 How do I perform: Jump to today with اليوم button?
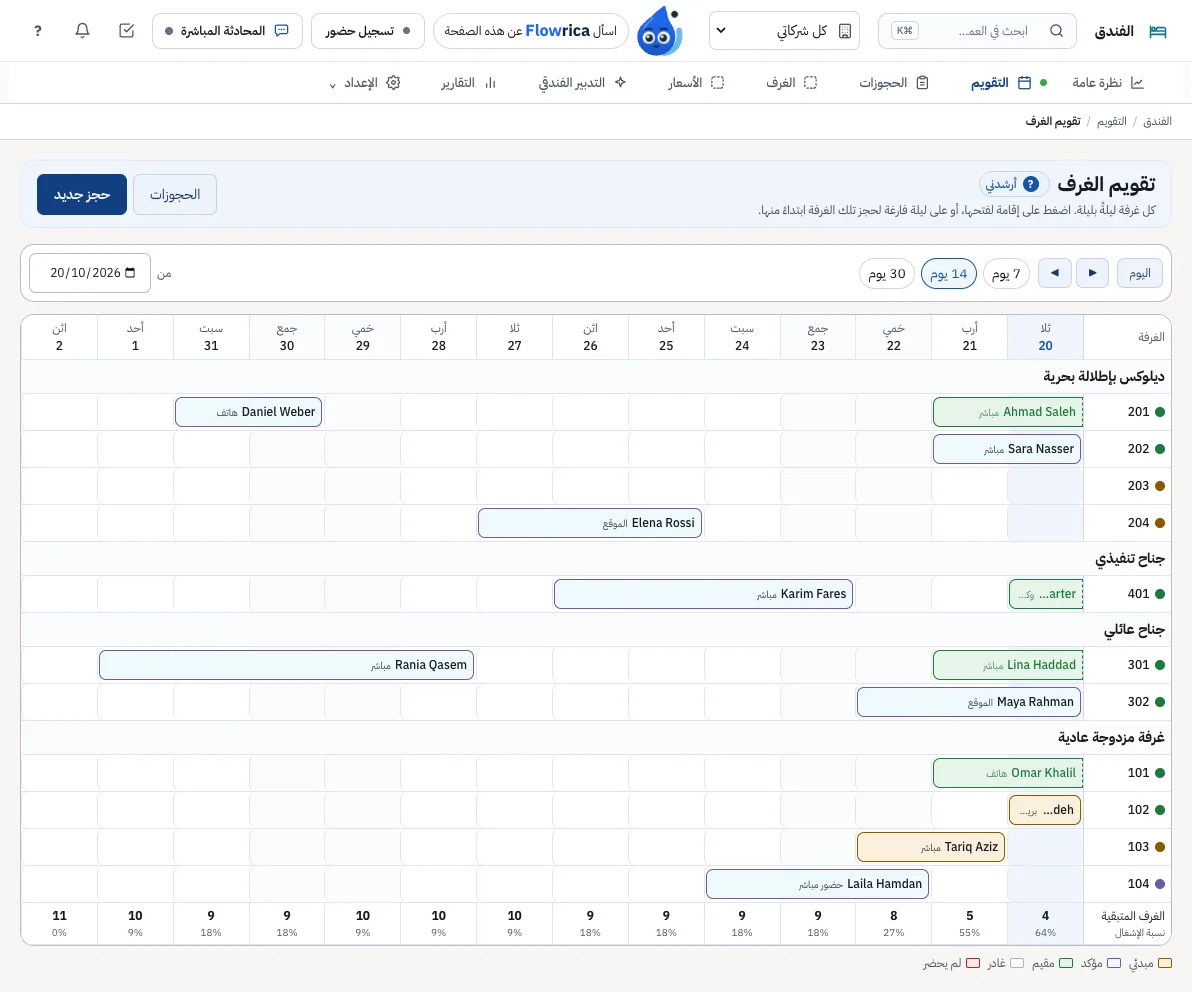coord(1140,273)
